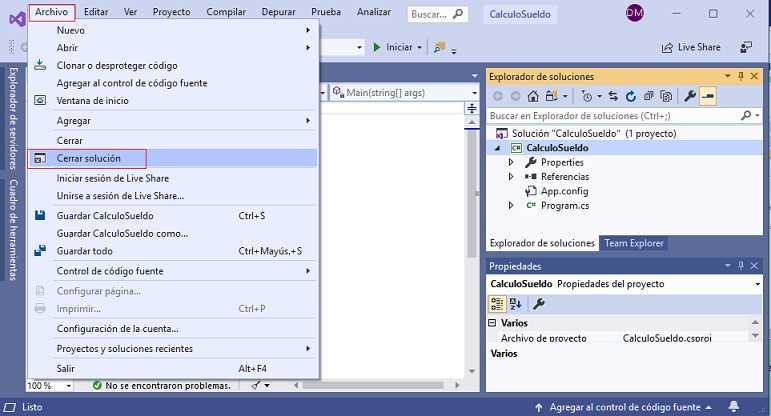
Task: Switch to Explorador de soluciones bottom tab
Action: (542, 243)
